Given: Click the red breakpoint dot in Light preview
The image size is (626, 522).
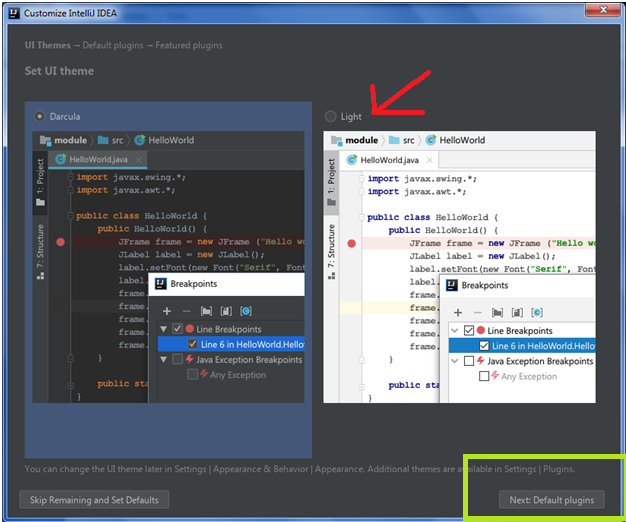Looking at the screenshot, I should click(352, 243).
